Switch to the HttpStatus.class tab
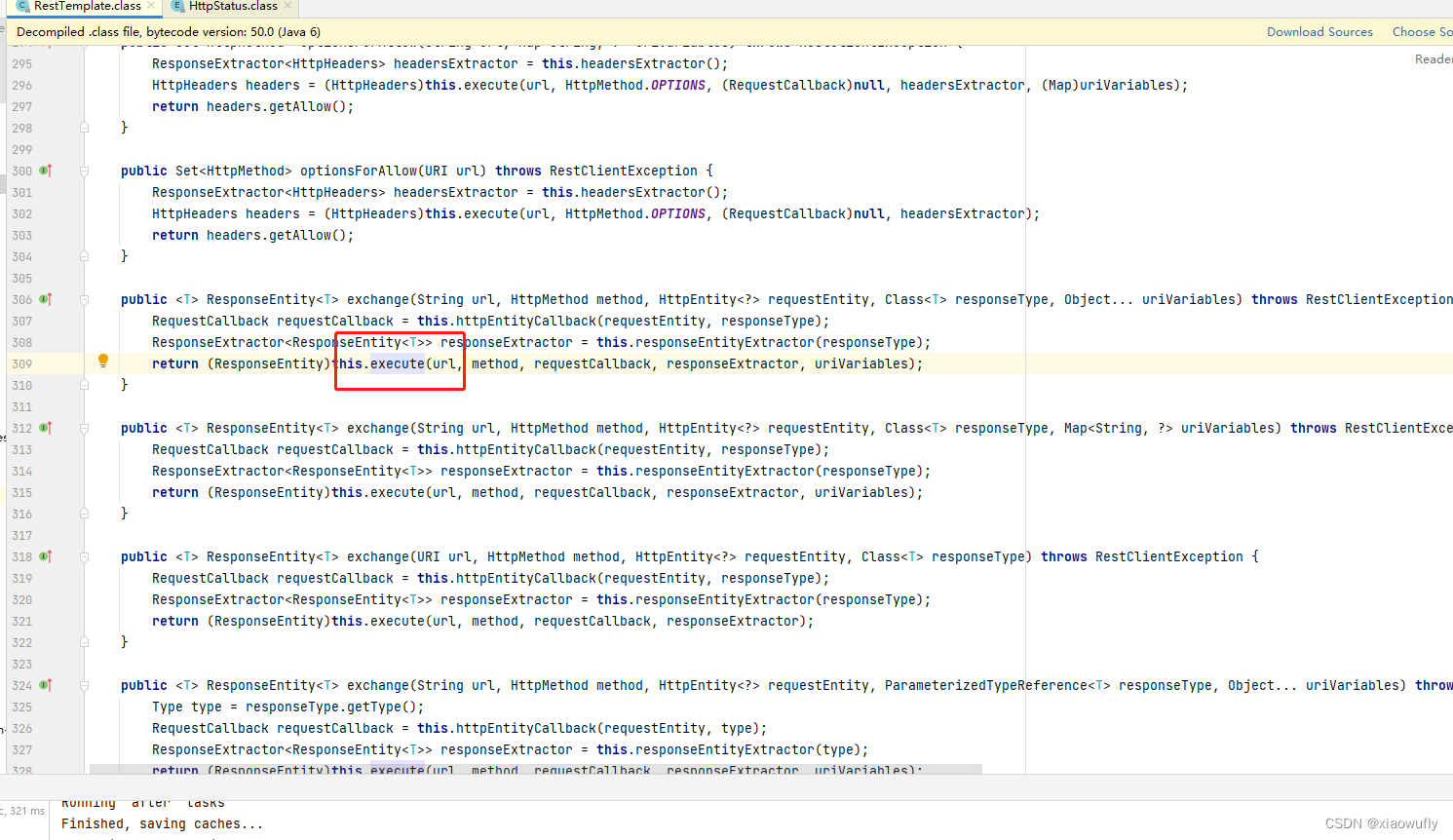1453x840 pixels. 231,8
